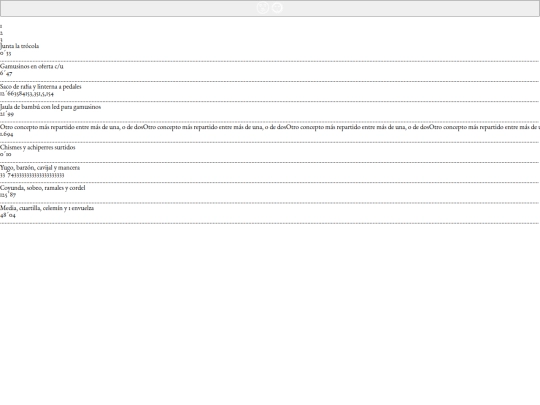Select the price "0´10"

coord(6,154)
